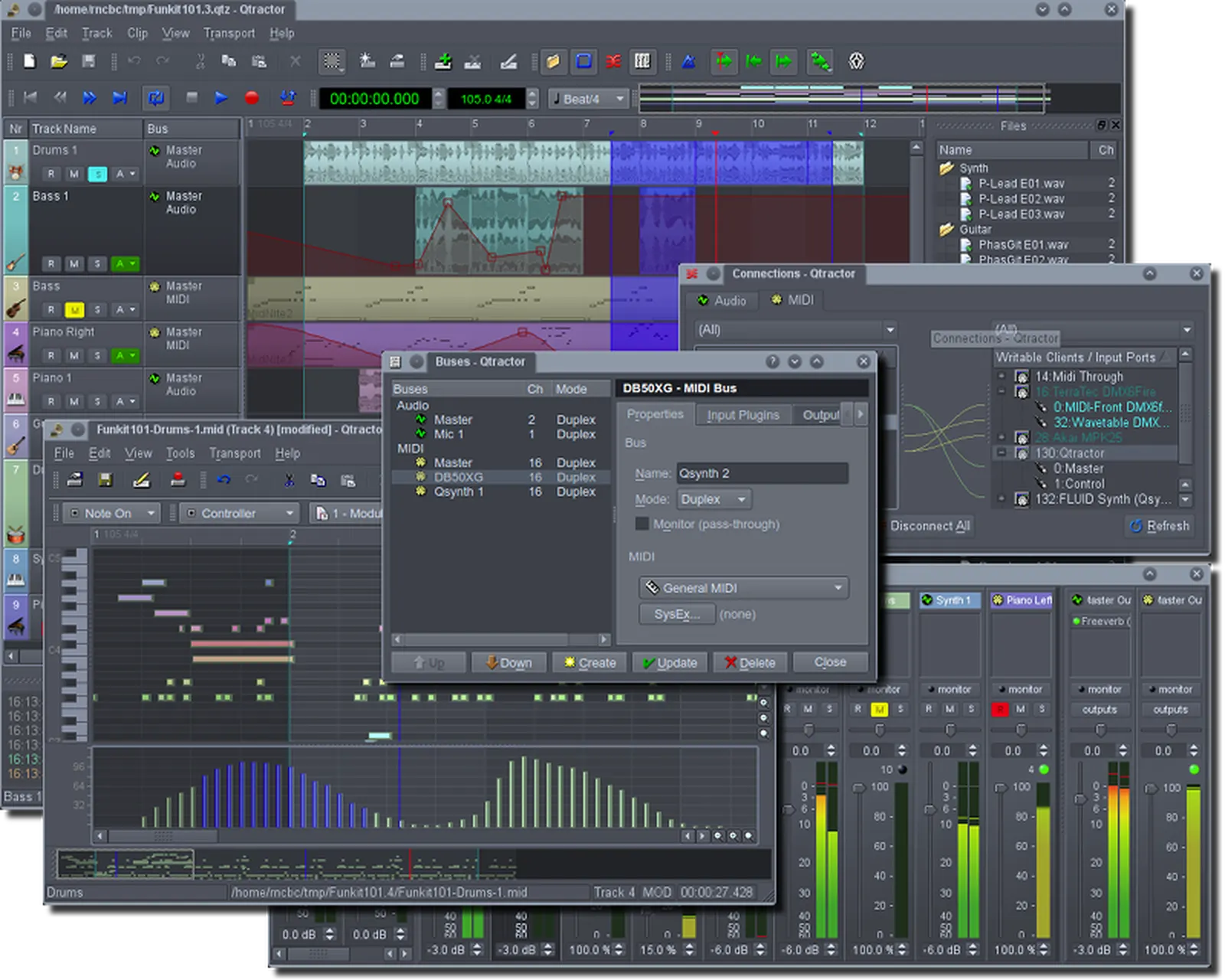Open automation dropdown on the Bass 1 track
The image size is (1225, 980).
point(126,264)
